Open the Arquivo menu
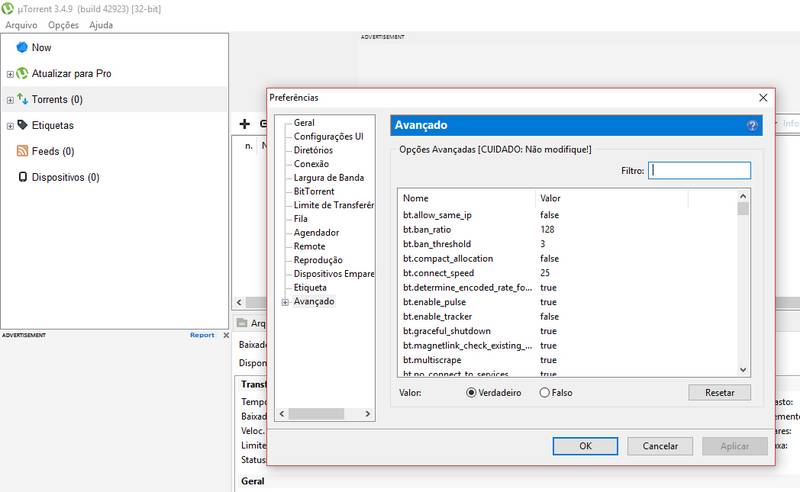Viewport: 800px width, 492px height. (x=21, y=25)
